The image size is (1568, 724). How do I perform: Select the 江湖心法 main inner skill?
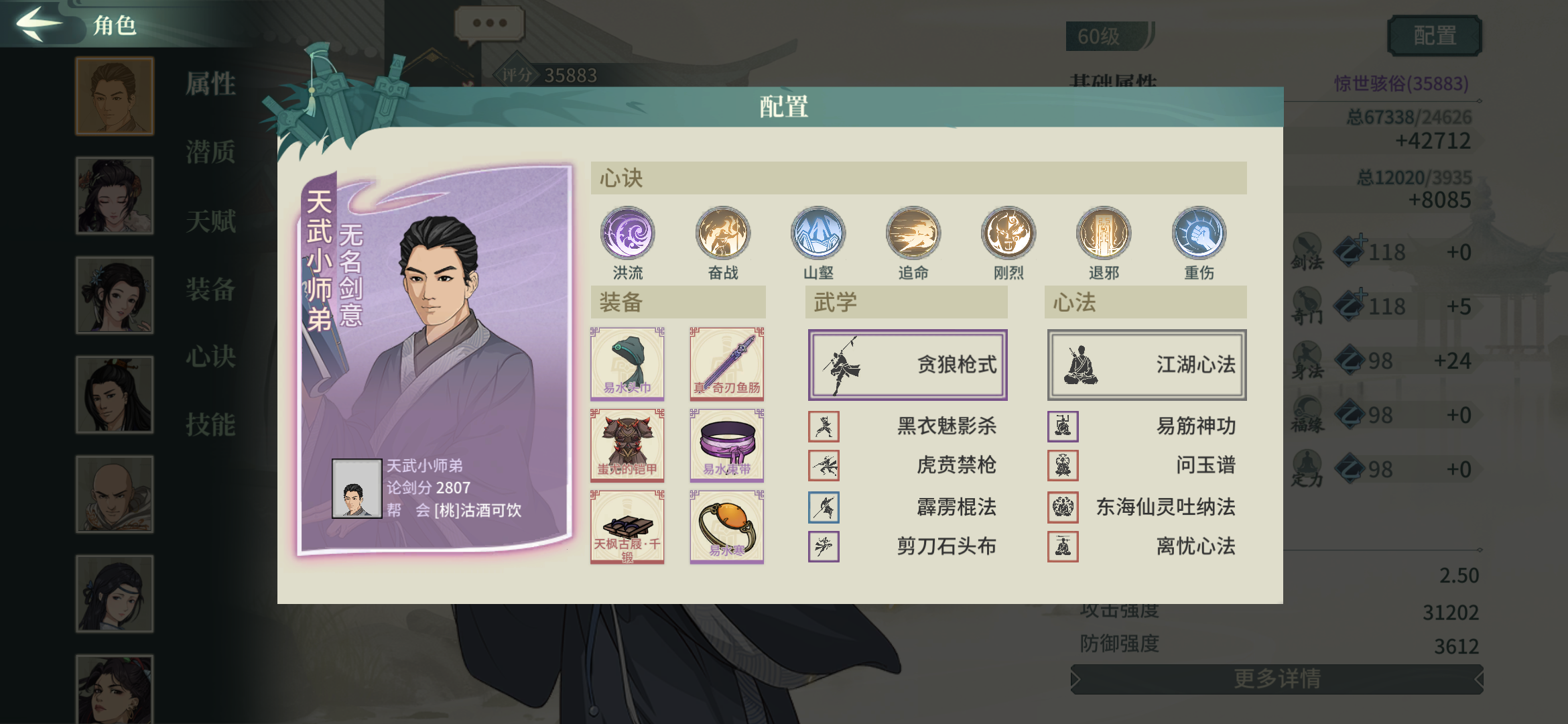point(1147,365)
